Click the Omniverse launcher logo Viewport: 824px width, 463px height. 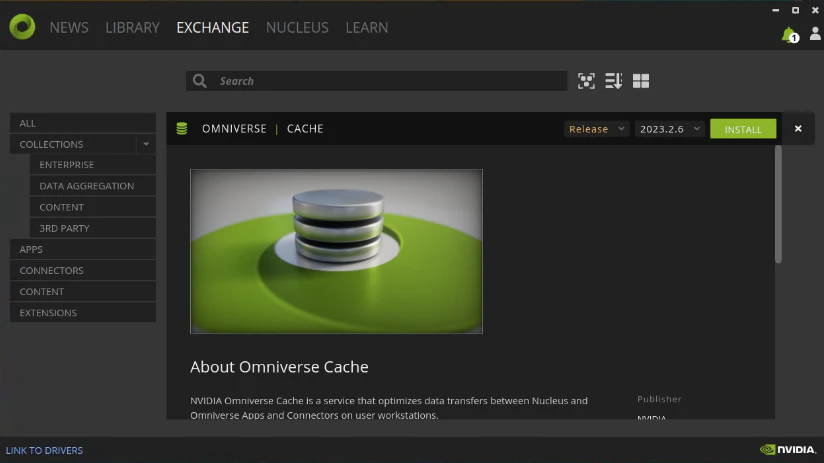tap(22, 27)
